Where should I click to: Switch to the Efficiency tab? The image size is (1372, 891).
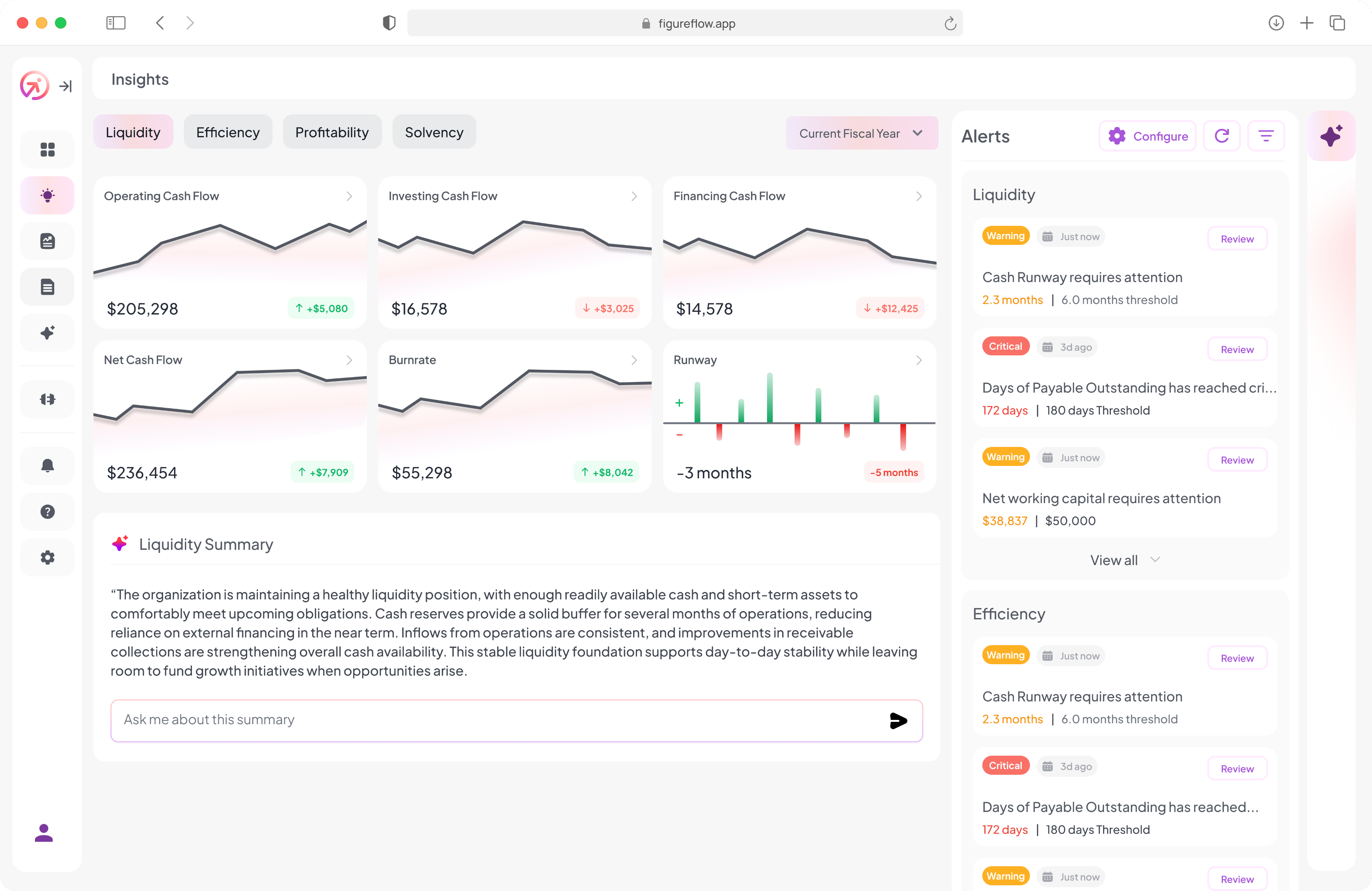point(228,133)
